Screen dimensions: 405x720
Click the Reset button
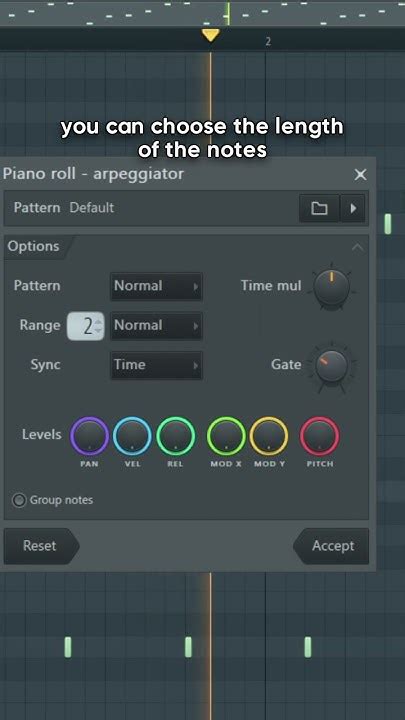41,546
